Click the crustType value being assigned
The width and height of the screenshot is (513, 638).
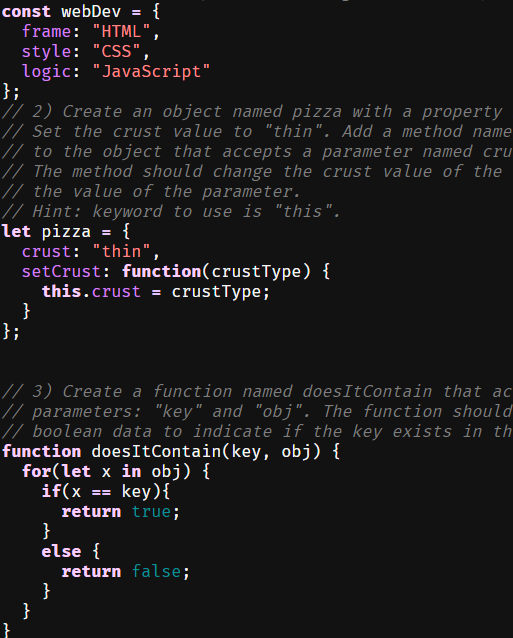(x=216, y=292)
